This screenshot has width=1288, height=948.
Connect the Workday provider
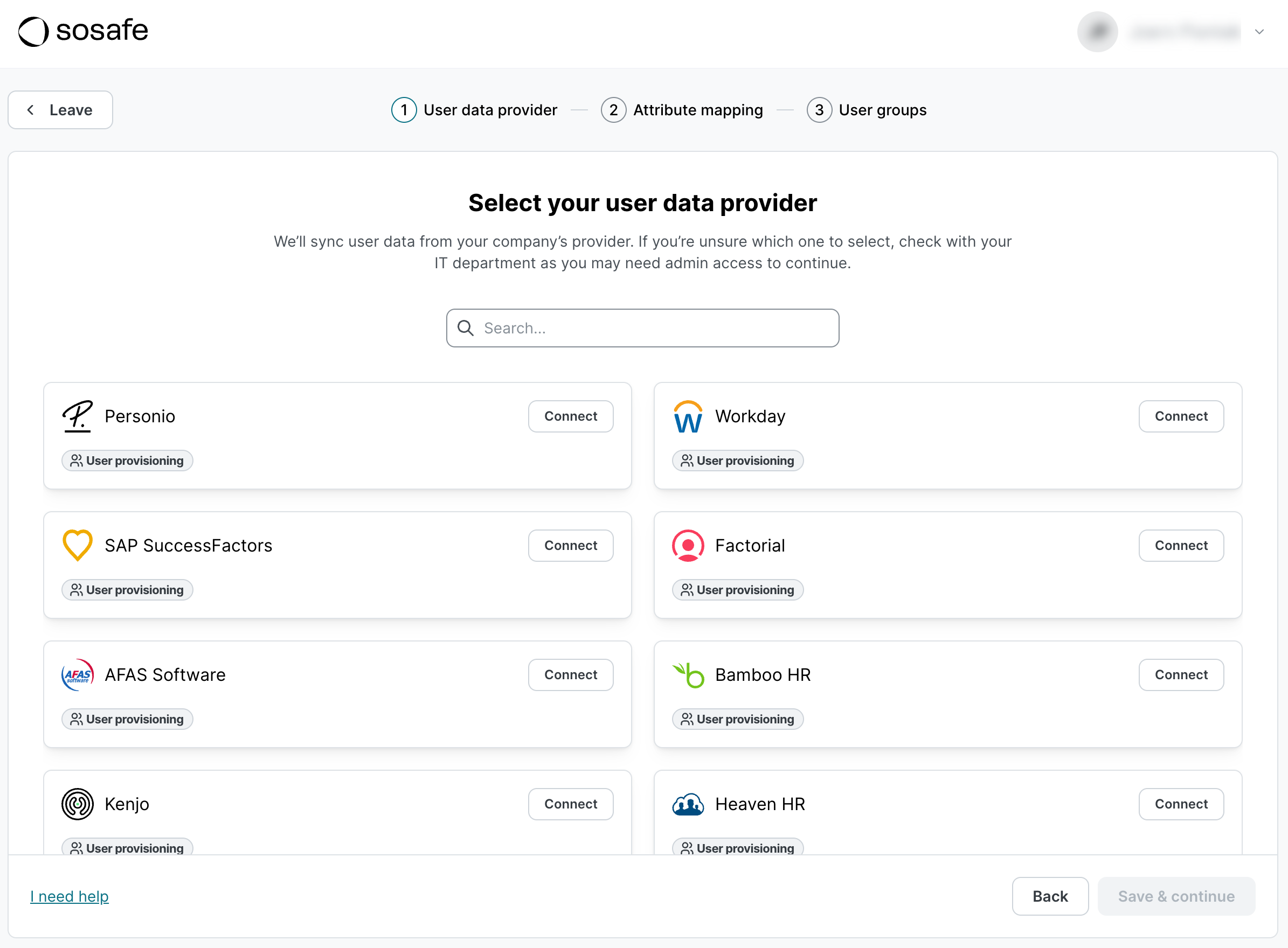point(1181,416)
